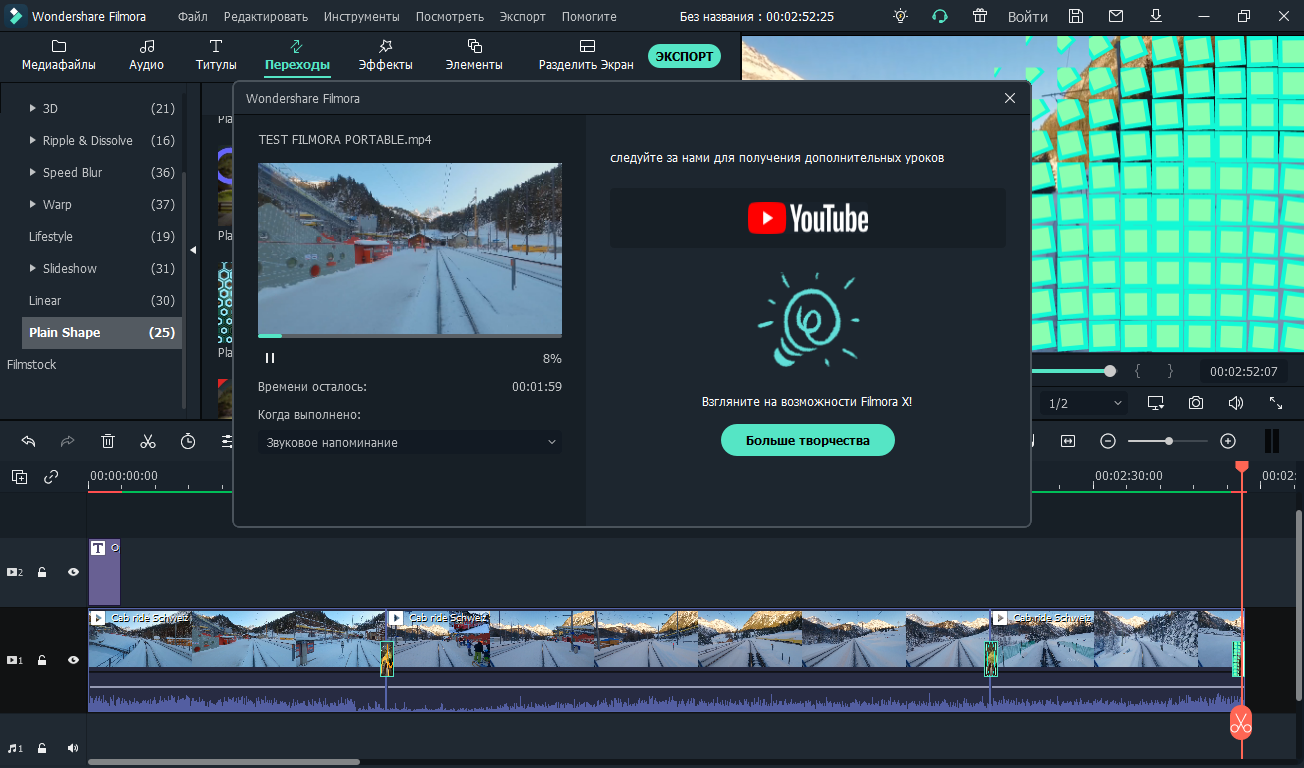The width and height of the screenshot is (1304, 768).
Task: Pause the export with pause button
Action: (x=270, y=358)
